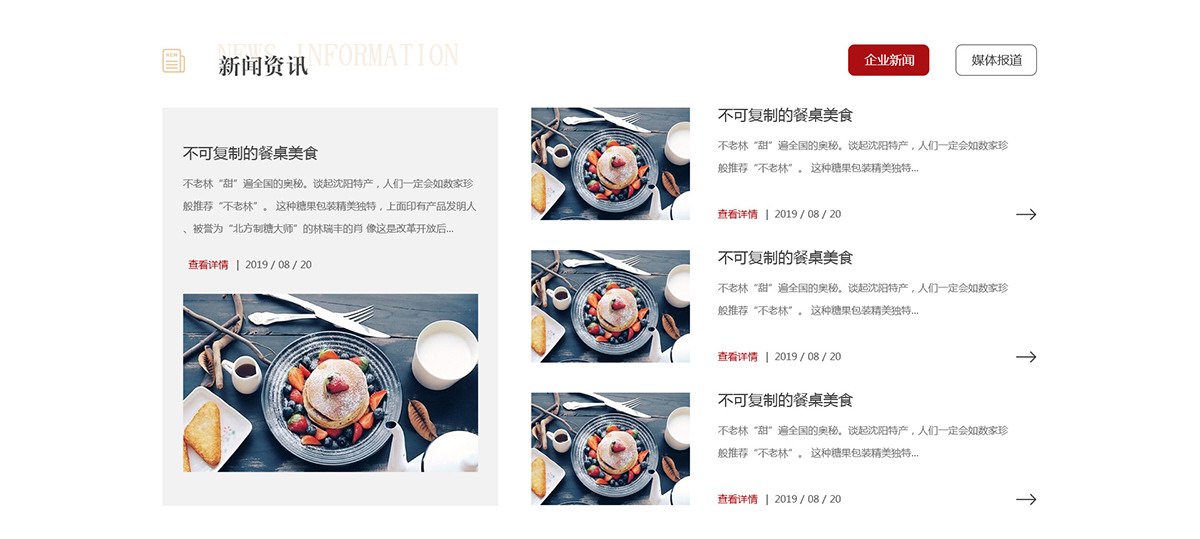Switch to the 媒体报道 tab

click(996, 60)
